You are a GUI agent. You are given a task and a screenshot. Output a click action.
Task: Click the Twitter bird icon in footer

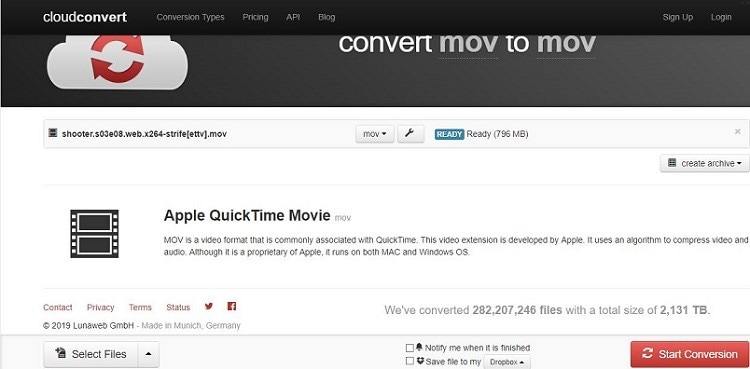coord(209,306)
